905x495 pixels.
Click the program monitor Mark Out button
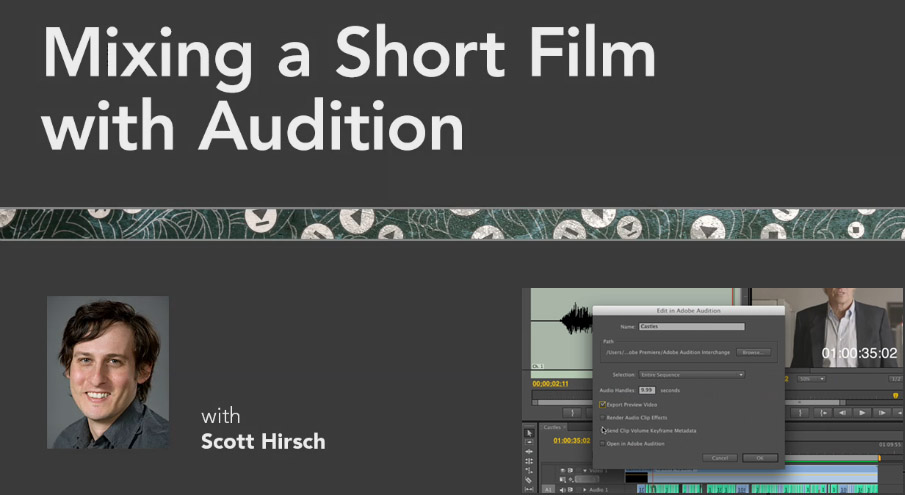(800, 413)
